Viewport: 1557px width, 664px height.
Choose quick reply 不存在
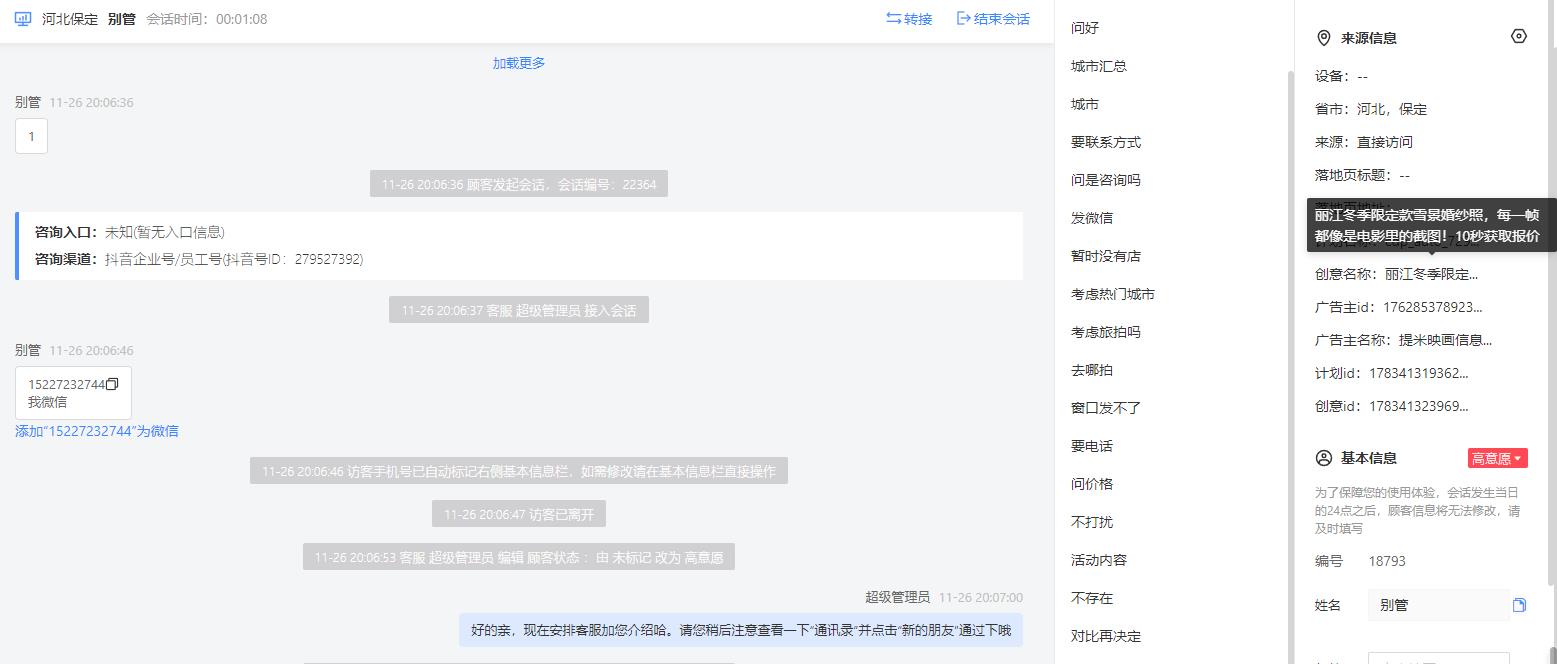click(1092, 598)
